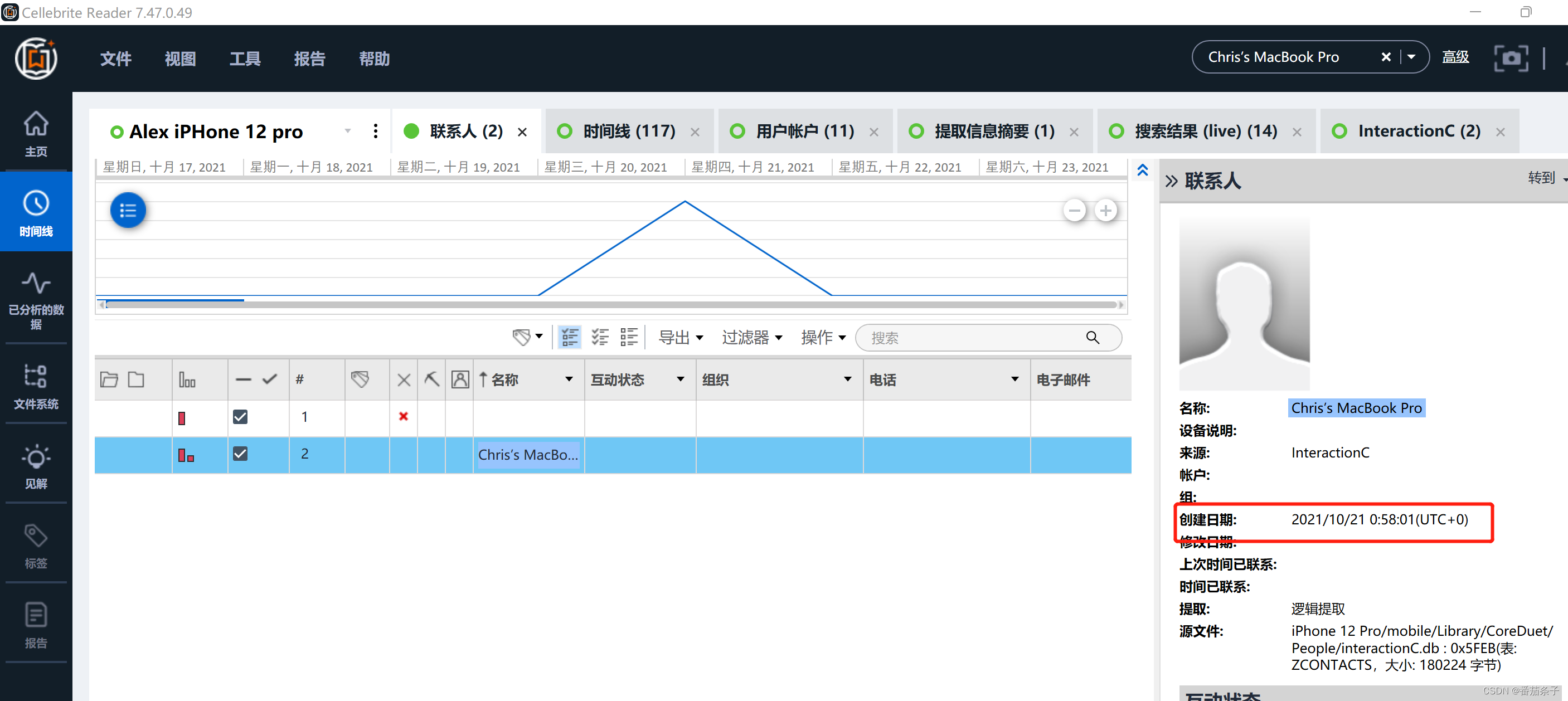Viewport: 1568px width, 701px height.
Task: Click the uncheck-all list icon
Action: pyautogui.click(x=629, y=337)
